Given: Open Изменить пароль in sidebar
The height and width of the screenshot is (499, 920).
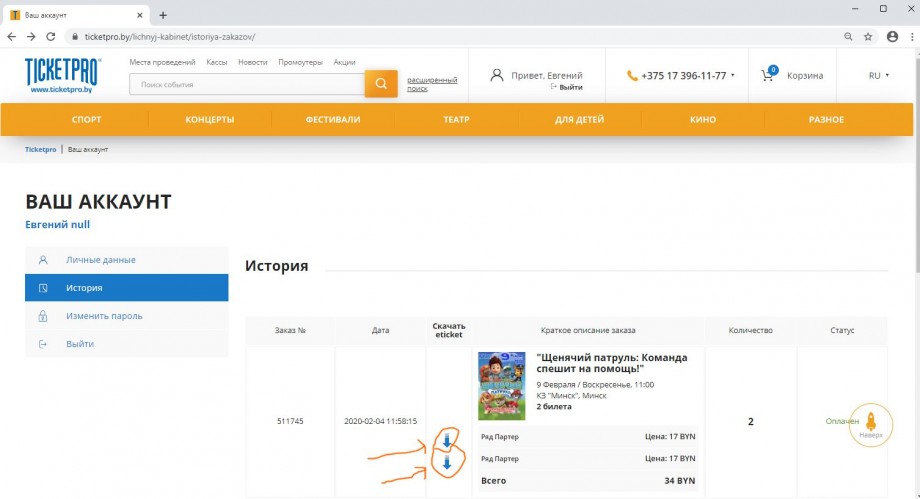Looking at the screenshot, I should 104,316.
